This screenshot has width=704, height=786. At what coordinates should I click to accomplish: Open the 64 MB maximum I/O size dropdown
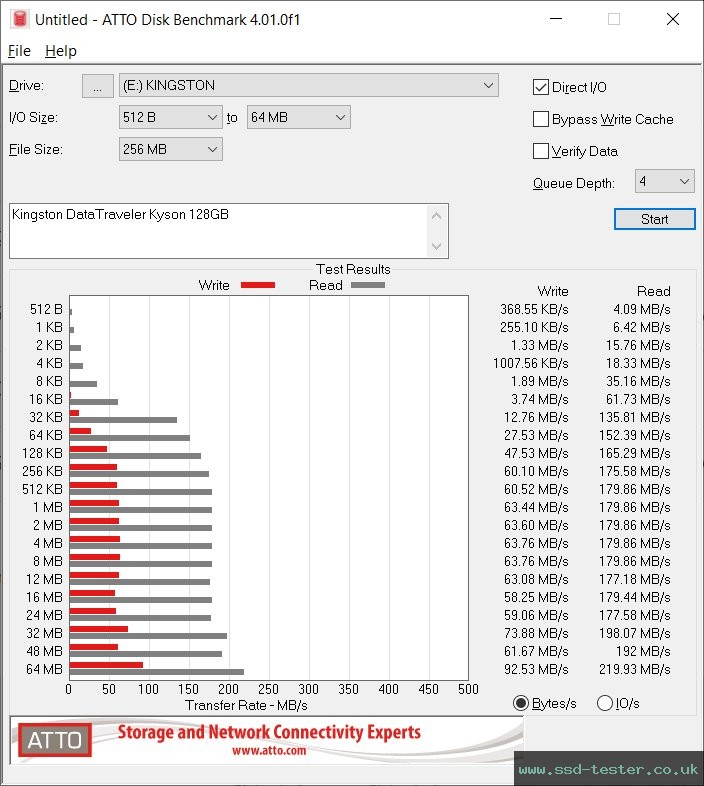(x=298, y=117)
